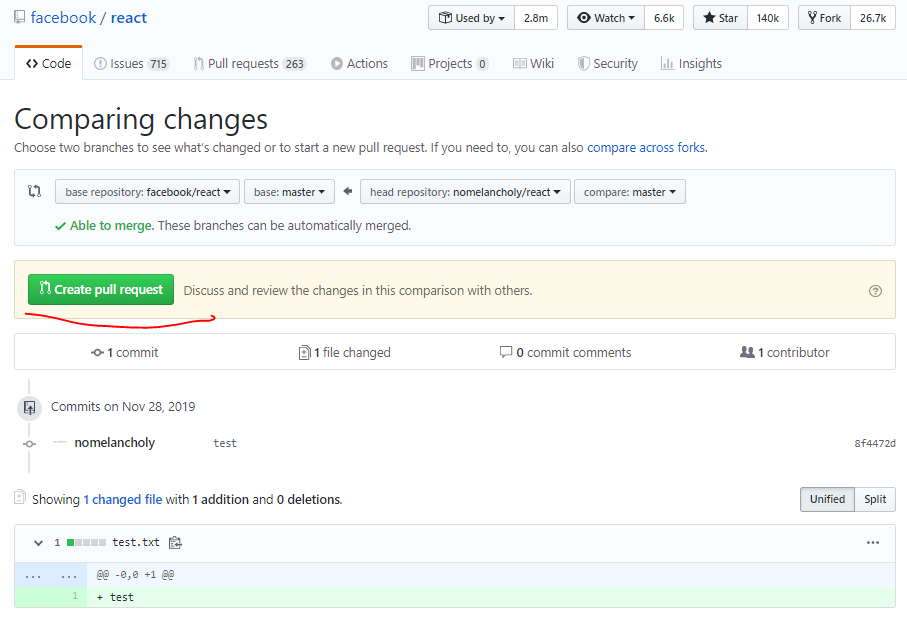907x619 pixels.
Task: Click the Commits on Nov 28, 2019 heading
Action: coord(123,407)
